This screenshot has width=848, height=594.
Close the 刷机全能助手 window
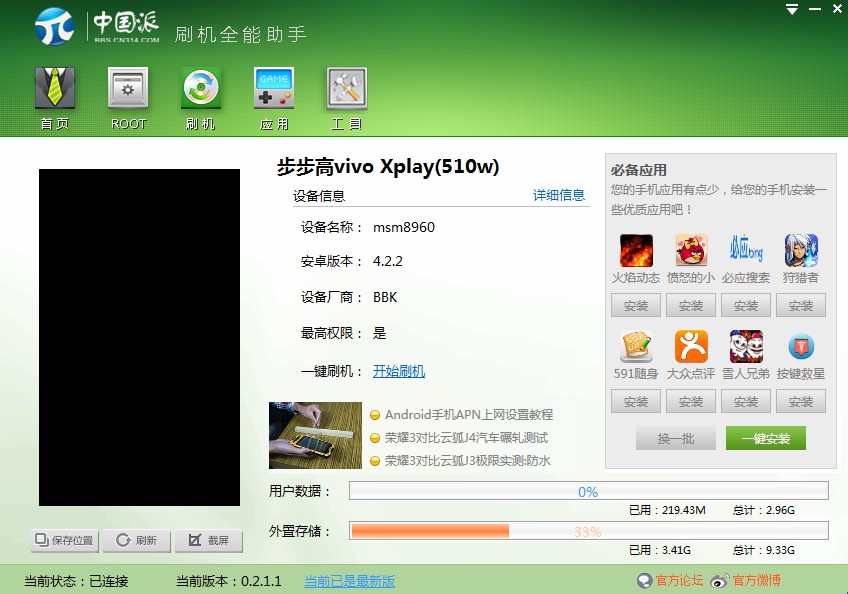[837, 9]
